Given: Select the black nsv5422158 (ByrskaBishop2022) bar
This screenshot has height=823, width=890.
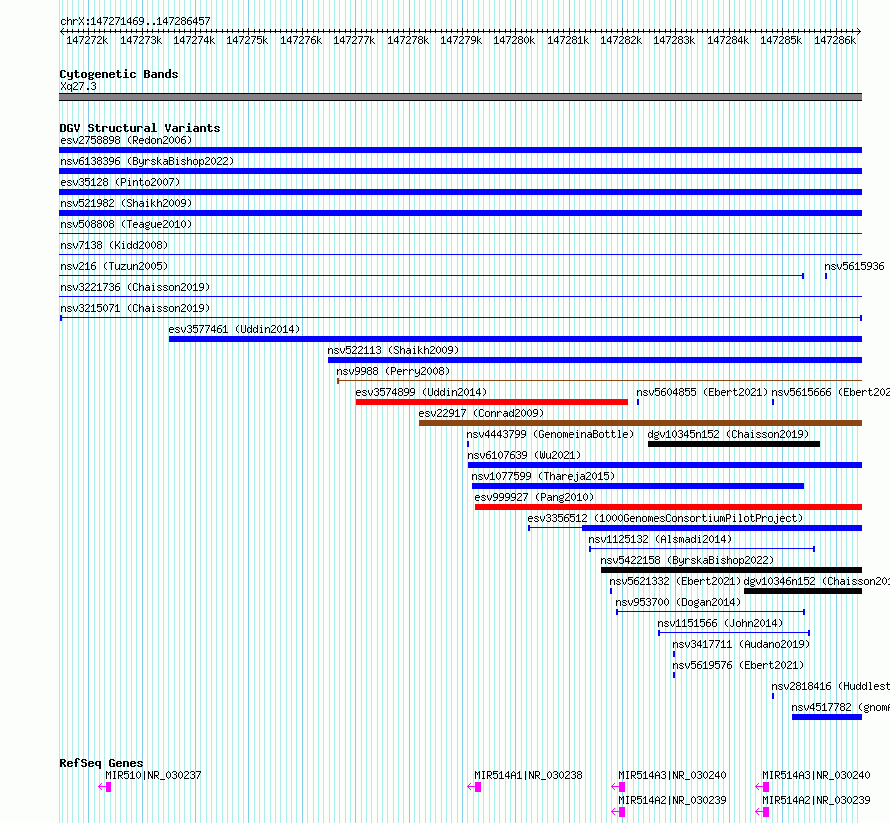Looking at the screenshot, I should tap(732, 570).
